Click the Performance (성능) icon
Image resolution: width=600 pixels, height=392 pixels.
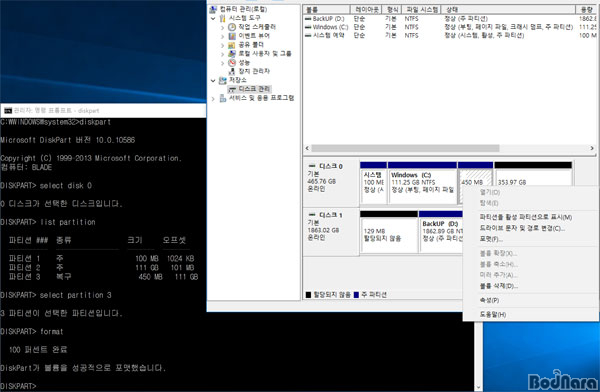pos(232,62)
